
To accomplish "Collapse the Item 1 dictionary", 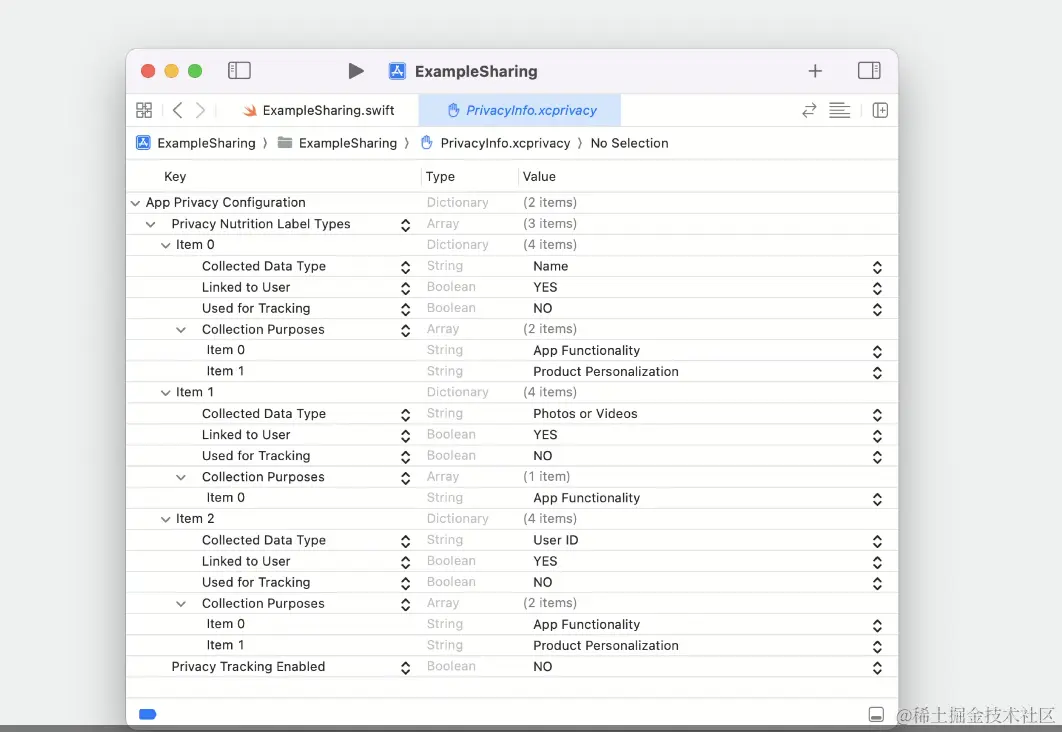I will (x=165, y=393).
